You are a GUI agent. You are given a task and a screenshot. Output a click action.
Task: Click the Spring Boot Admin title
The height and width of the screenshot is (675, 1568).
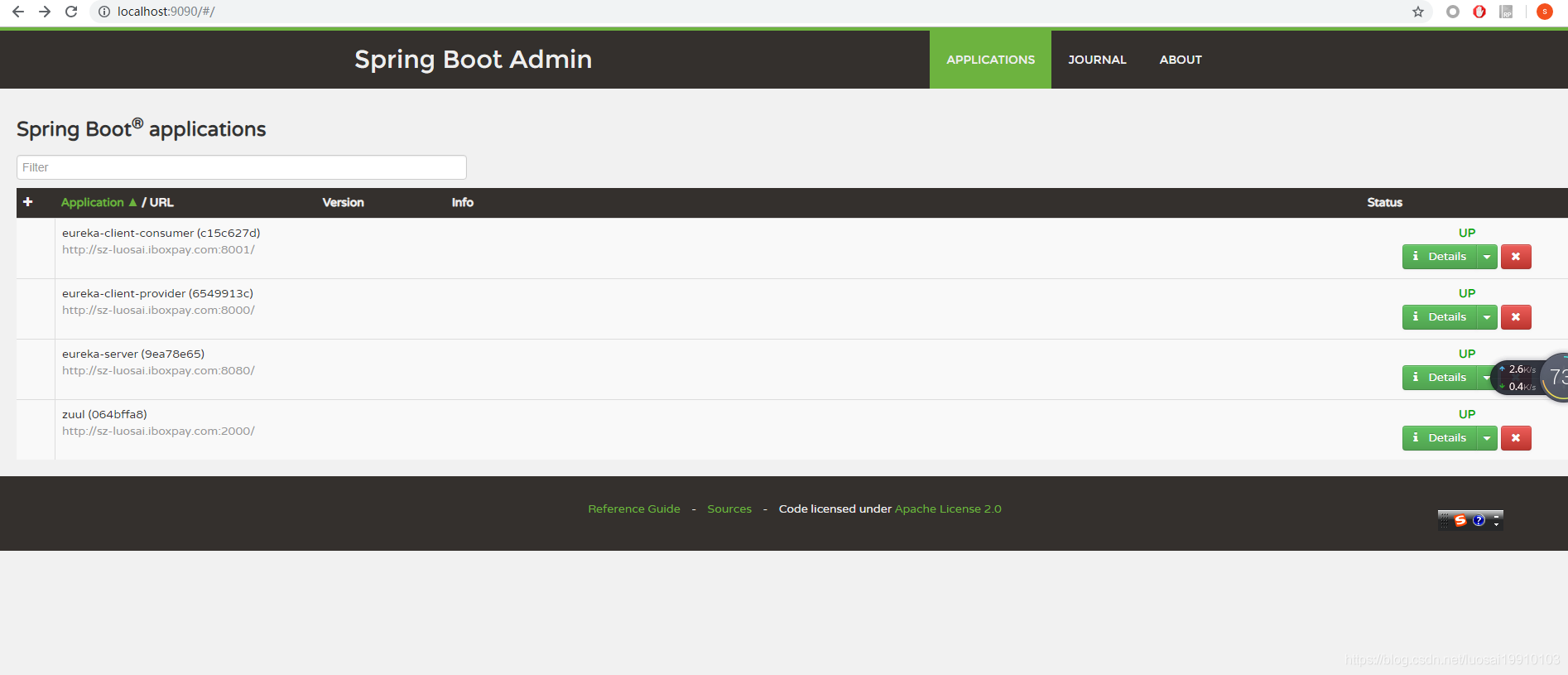[x=473, y=60]
